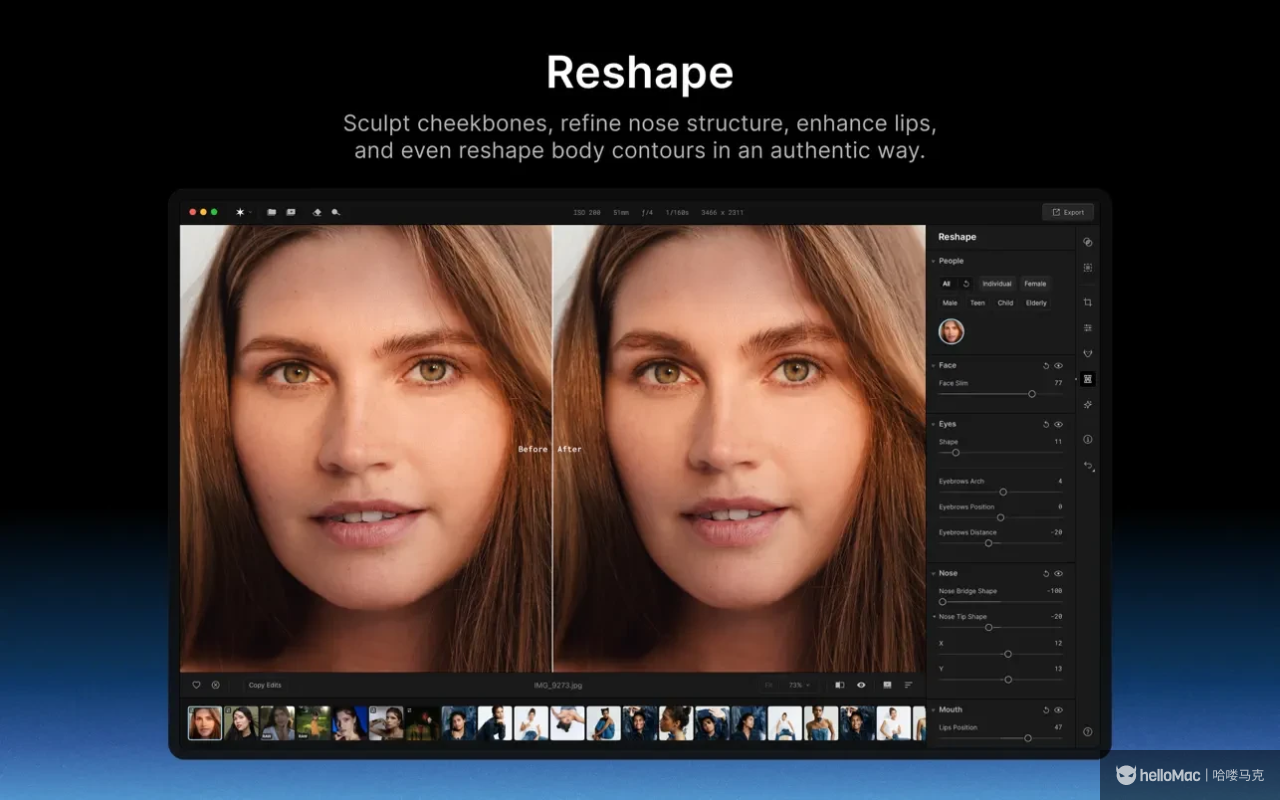1280x800 pixels.
Task: Collapse the Face section
Action: coord(933,366)
